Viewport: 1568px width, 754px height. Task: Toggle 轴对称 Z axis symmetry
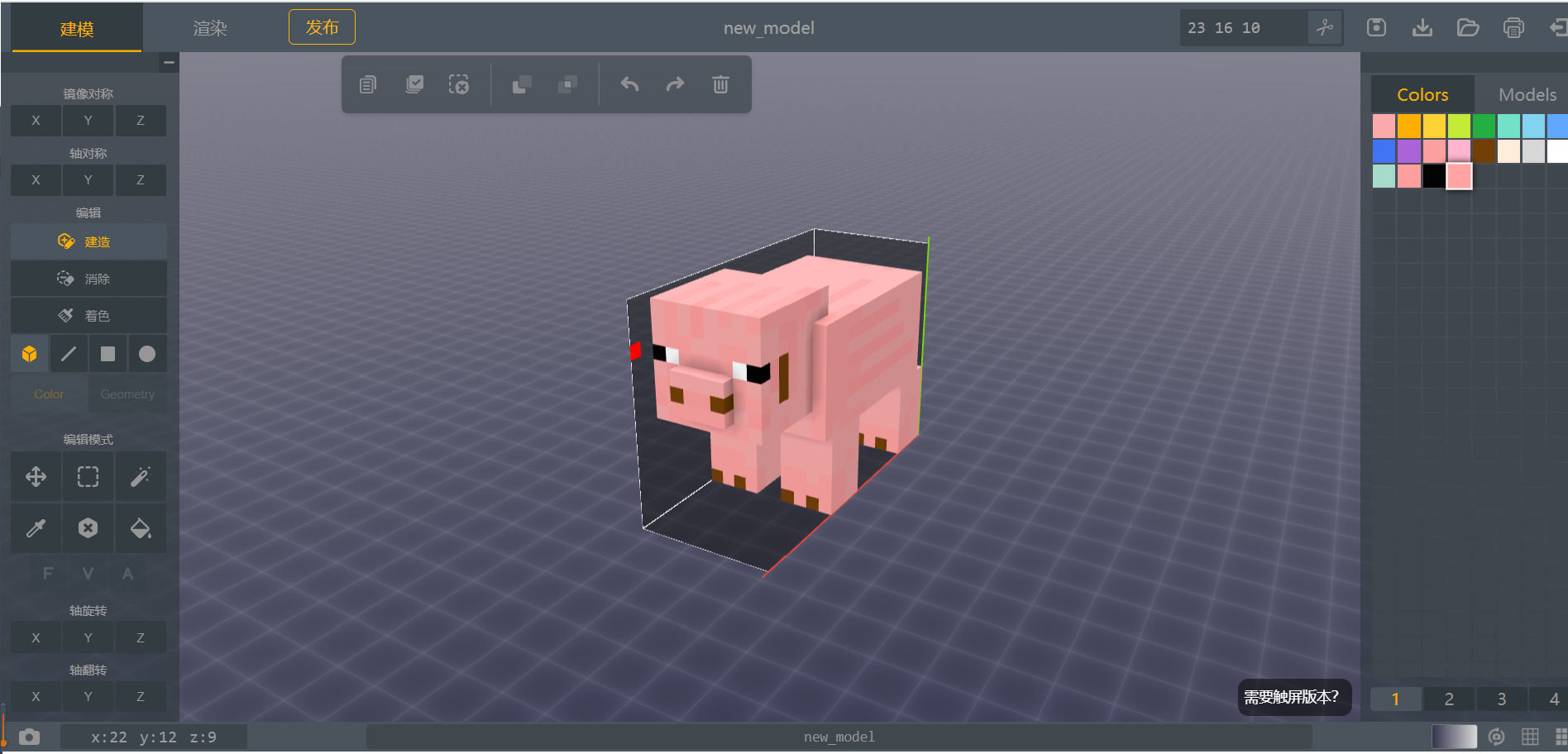[x=141, y=180]
